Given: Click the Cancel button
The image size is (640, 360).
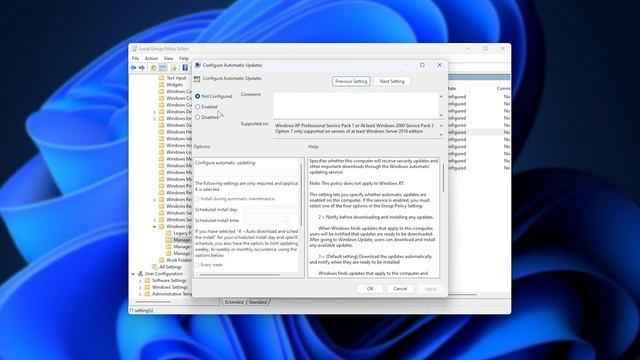Looking at the screenshot, I should 400,289.
